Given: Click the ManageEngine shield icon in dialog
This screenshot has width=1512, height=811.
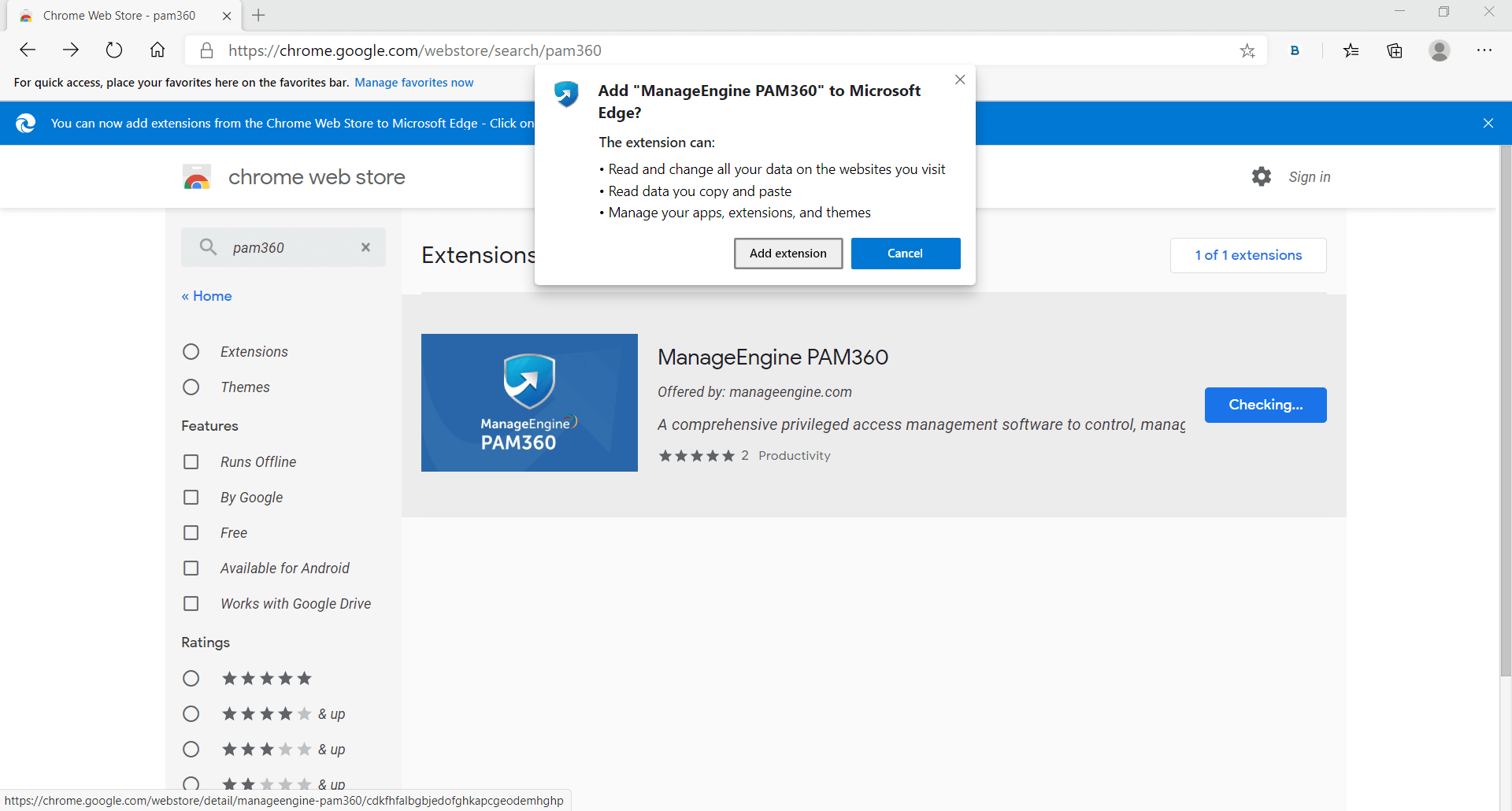Looking at the screenshot, I should coord(566,94).
